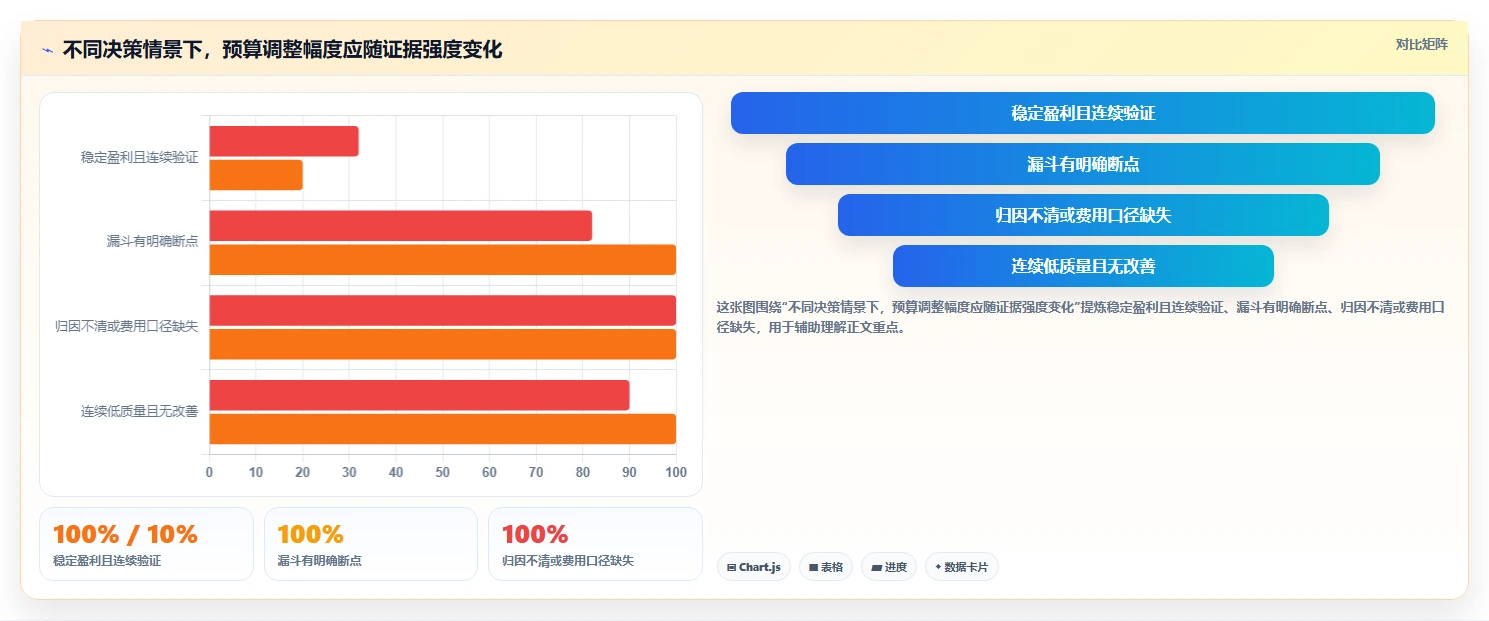
Task: Click the chart y-axis label 稳定盈利且连续验证
Action: [139, 157]
